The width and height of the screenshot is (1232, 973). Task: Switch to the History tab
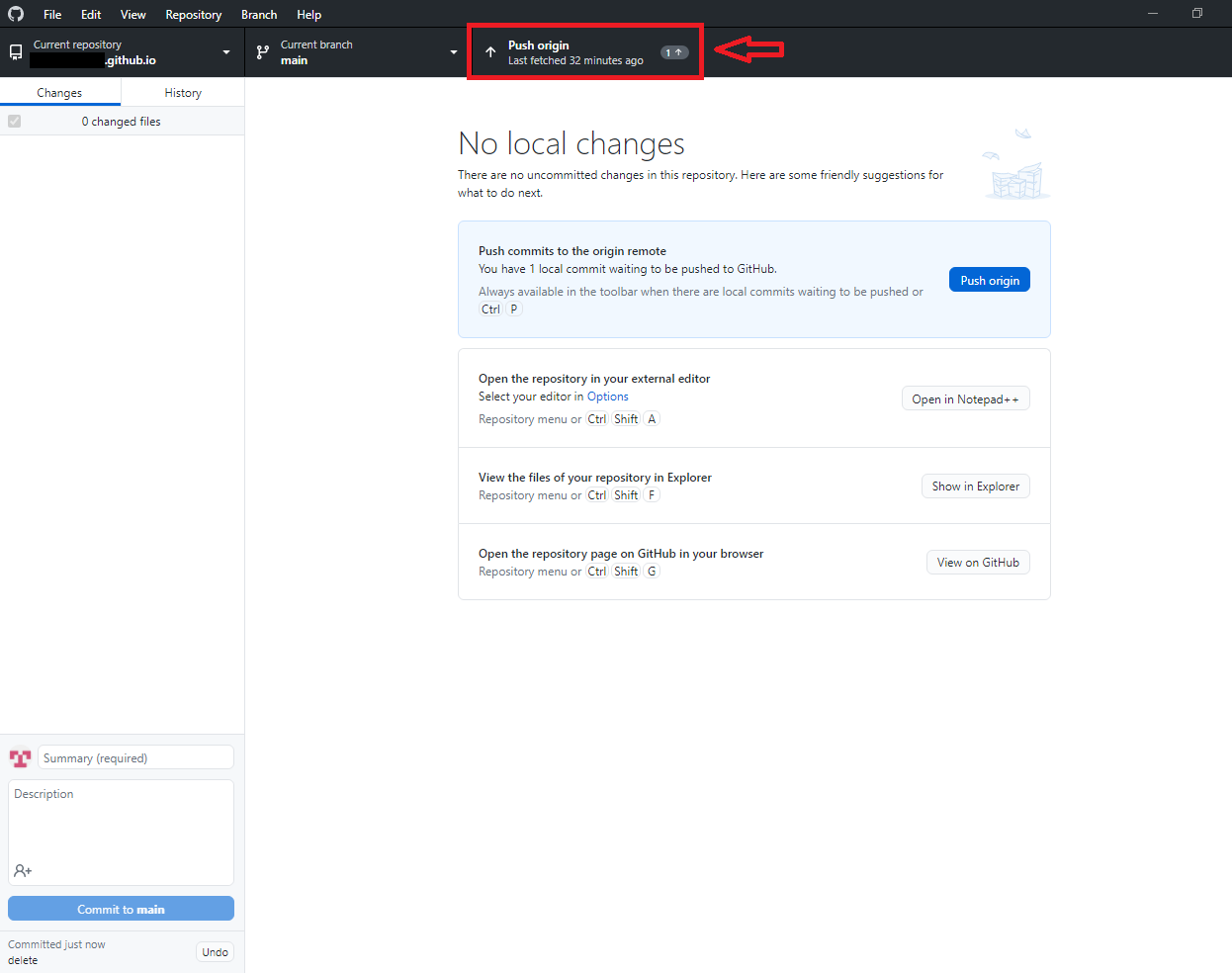[x=182, y=92]
